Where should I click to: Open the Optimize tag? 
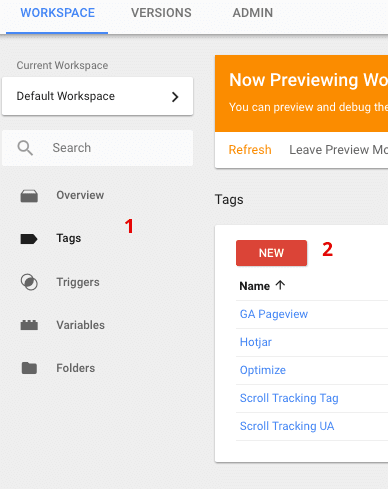click(x=263, y=370)
